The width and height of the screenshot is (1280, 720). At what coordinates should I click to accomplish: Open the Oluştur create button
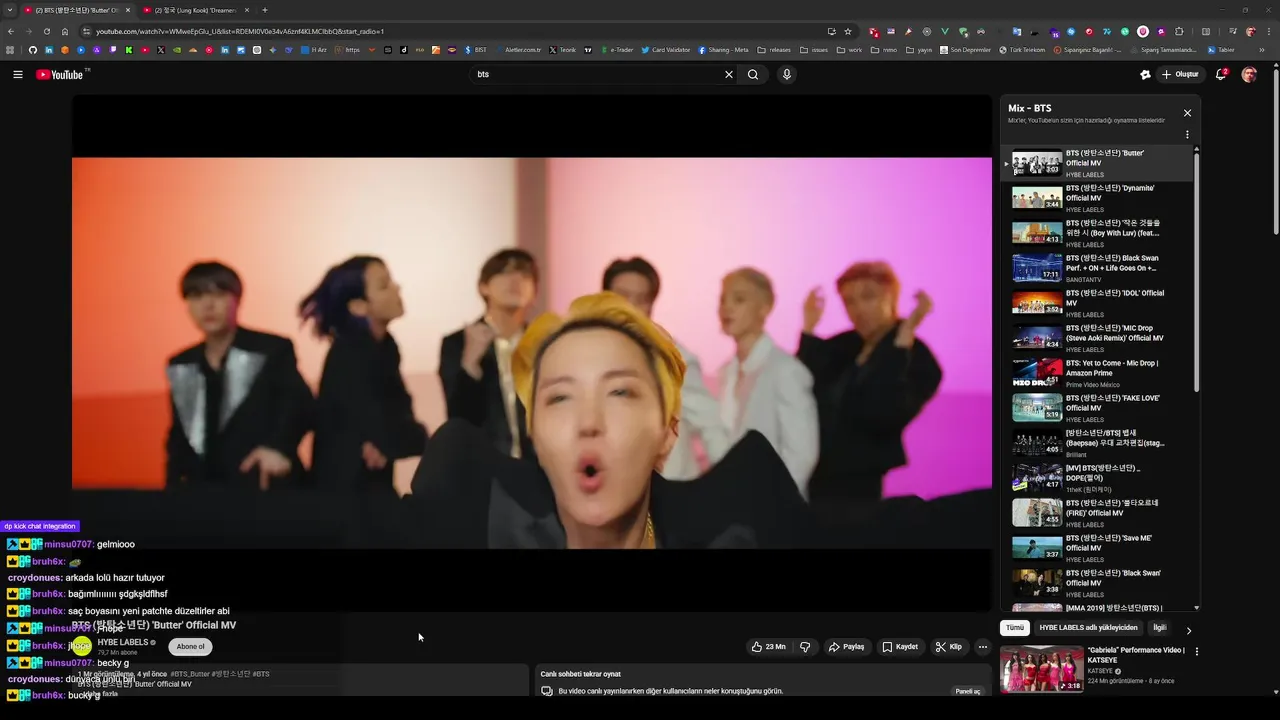(1181, 74)
